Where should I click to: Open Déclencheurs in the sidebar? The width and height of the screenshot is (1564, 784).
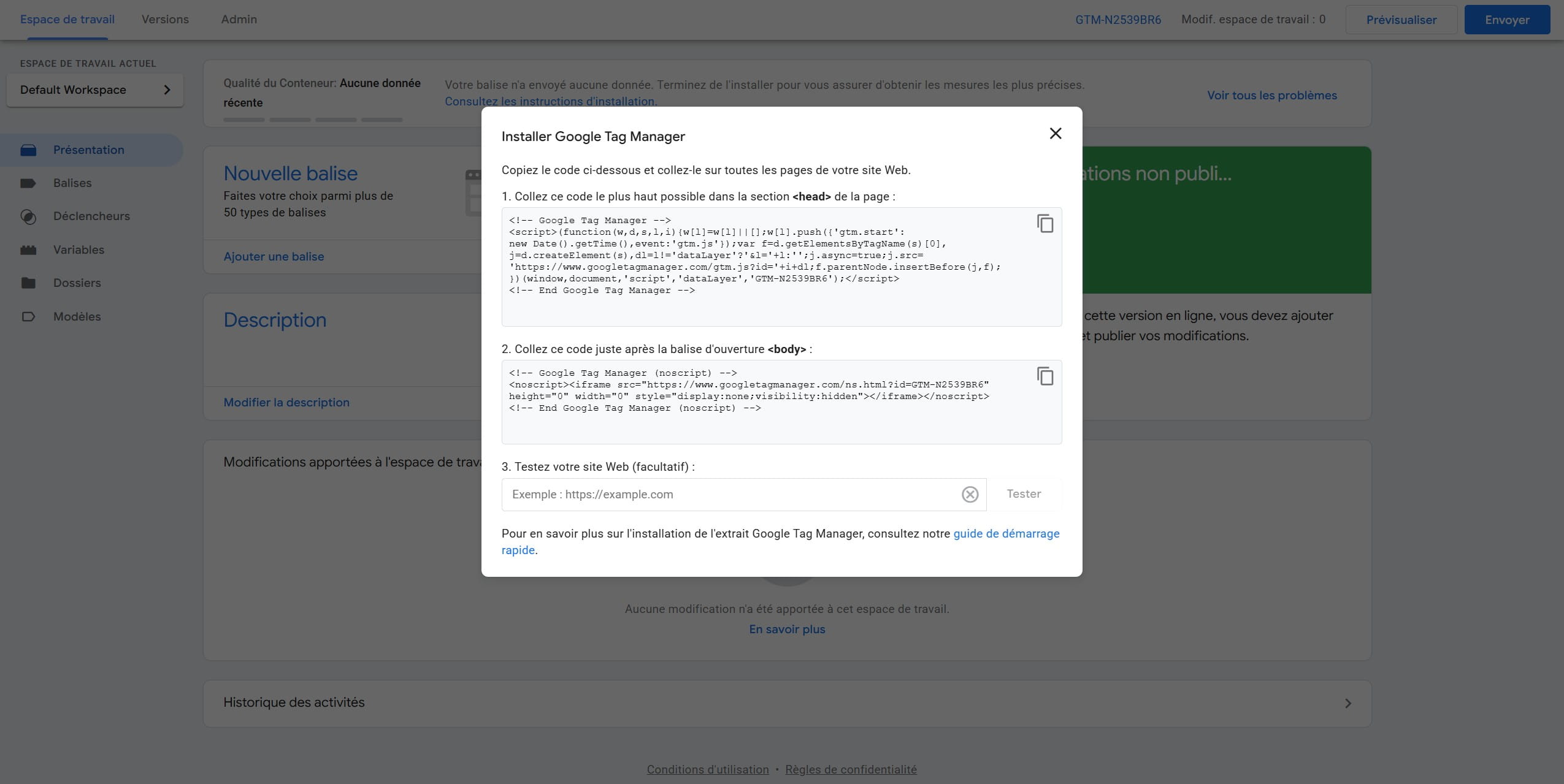click(91, 216)
